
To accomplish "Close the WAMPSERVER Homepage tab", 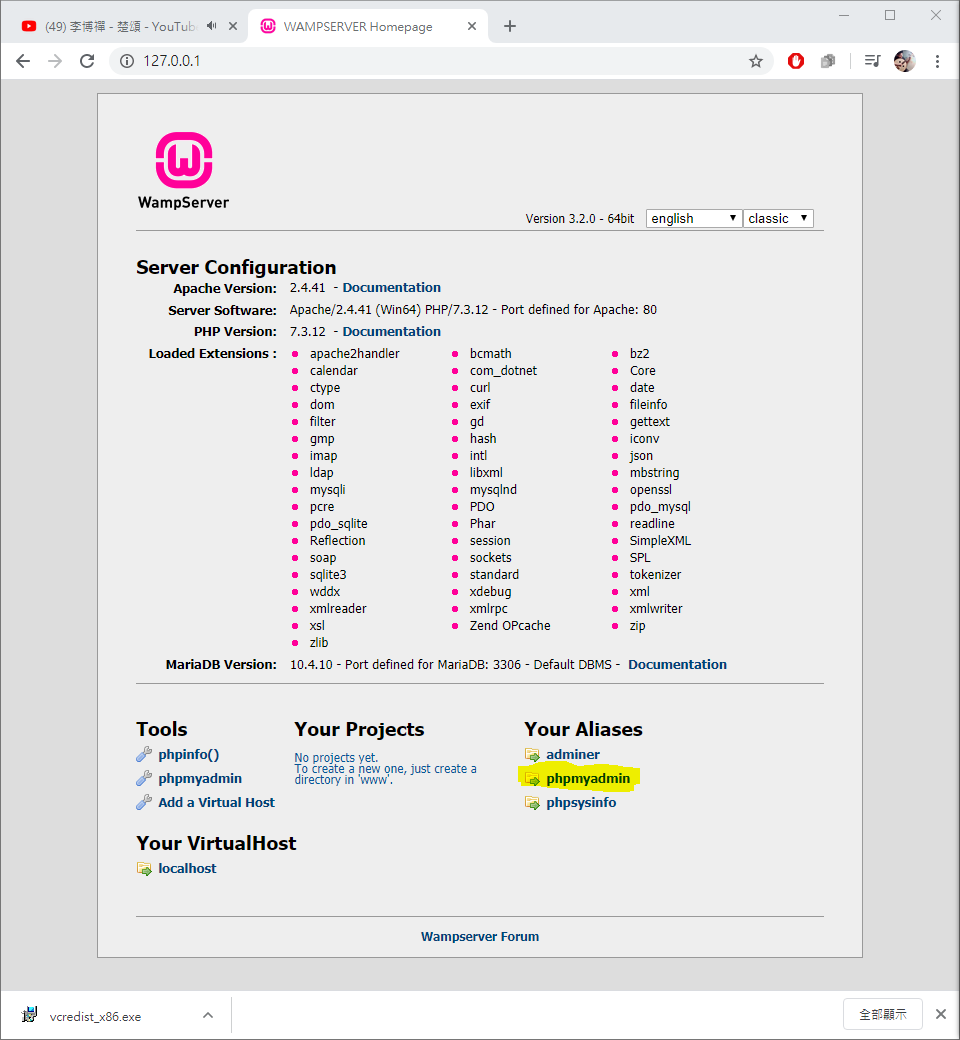I will point(472,26).
